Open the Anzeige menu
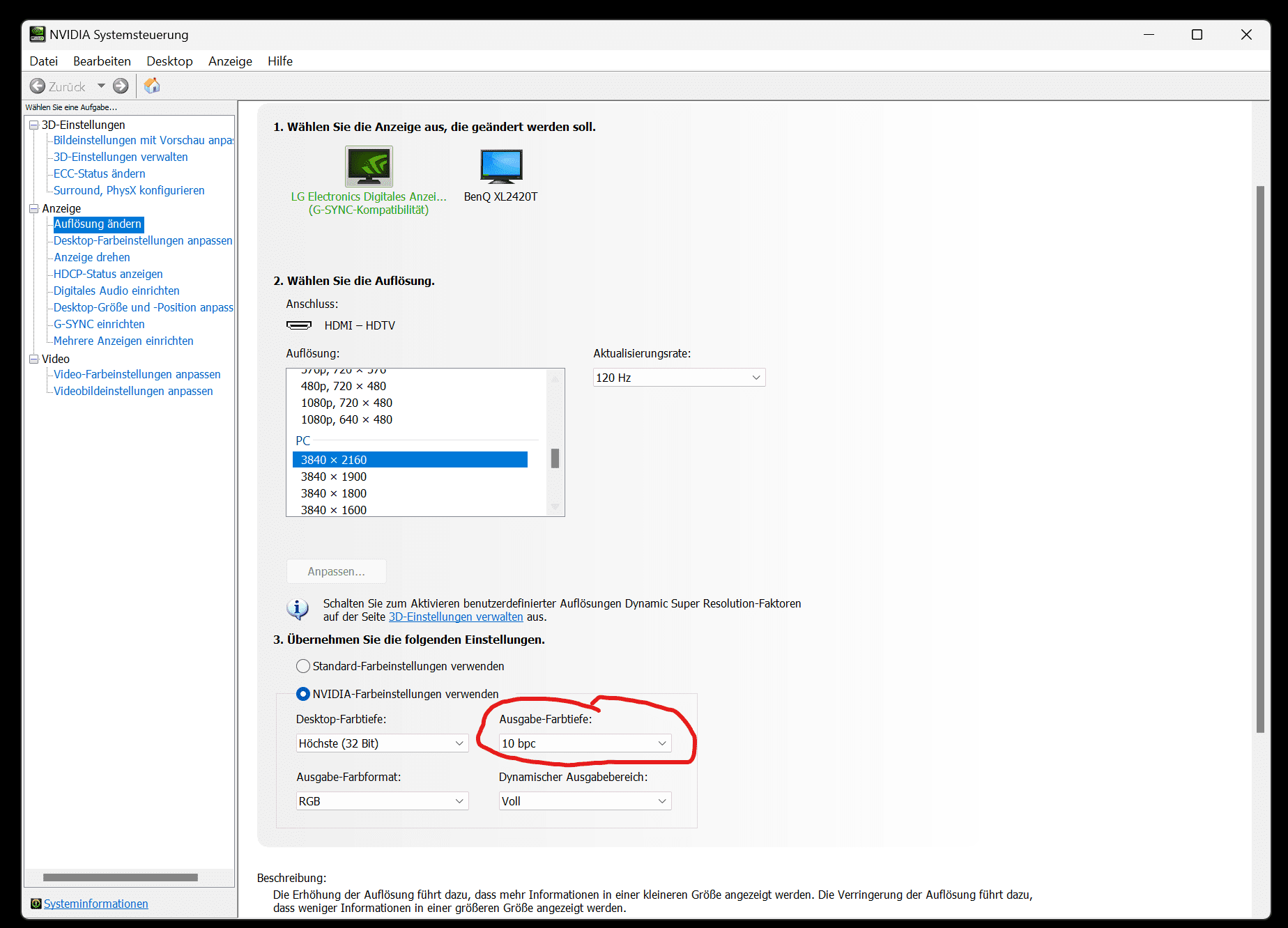Viewport: 1288px width, 928px height. point(230,61)
